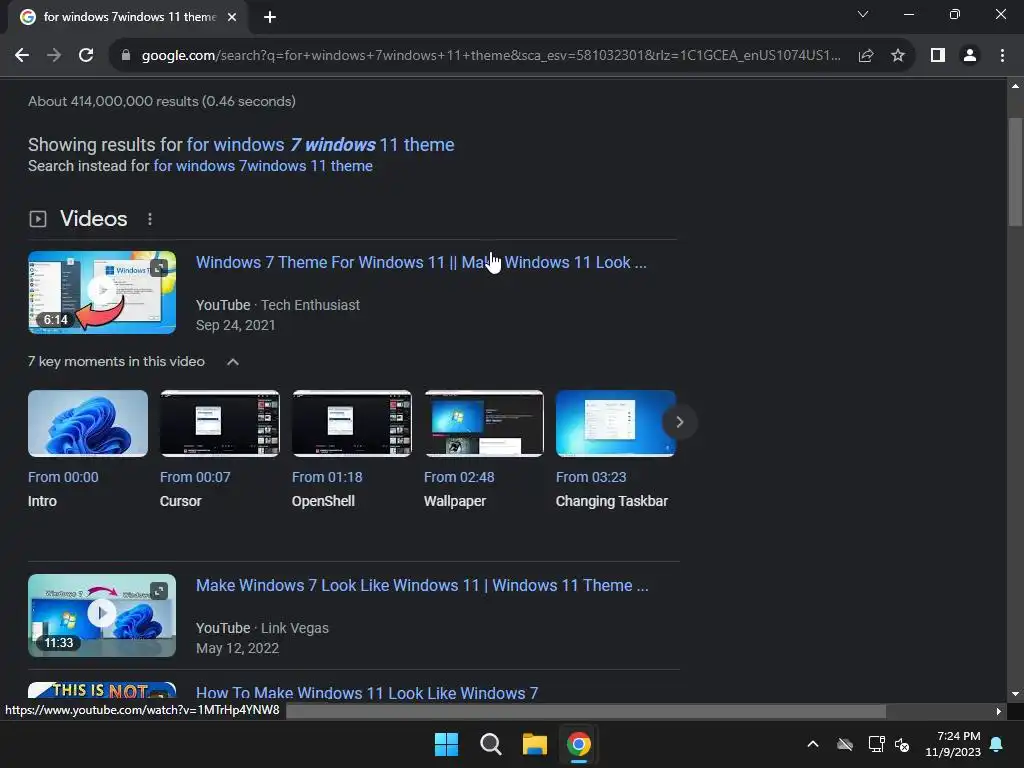Open 'How To Make Windows 11 Look Like Windows 7'
Image resolution: width=1024 pixels, height=768 pixels.
point(367,693)
